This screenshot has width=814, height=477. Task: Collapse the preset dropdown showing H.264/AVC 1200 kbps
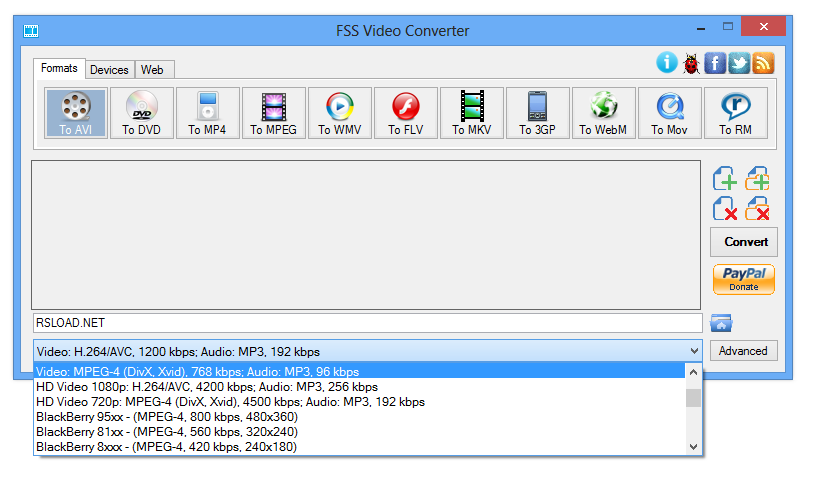pos(694,351)
